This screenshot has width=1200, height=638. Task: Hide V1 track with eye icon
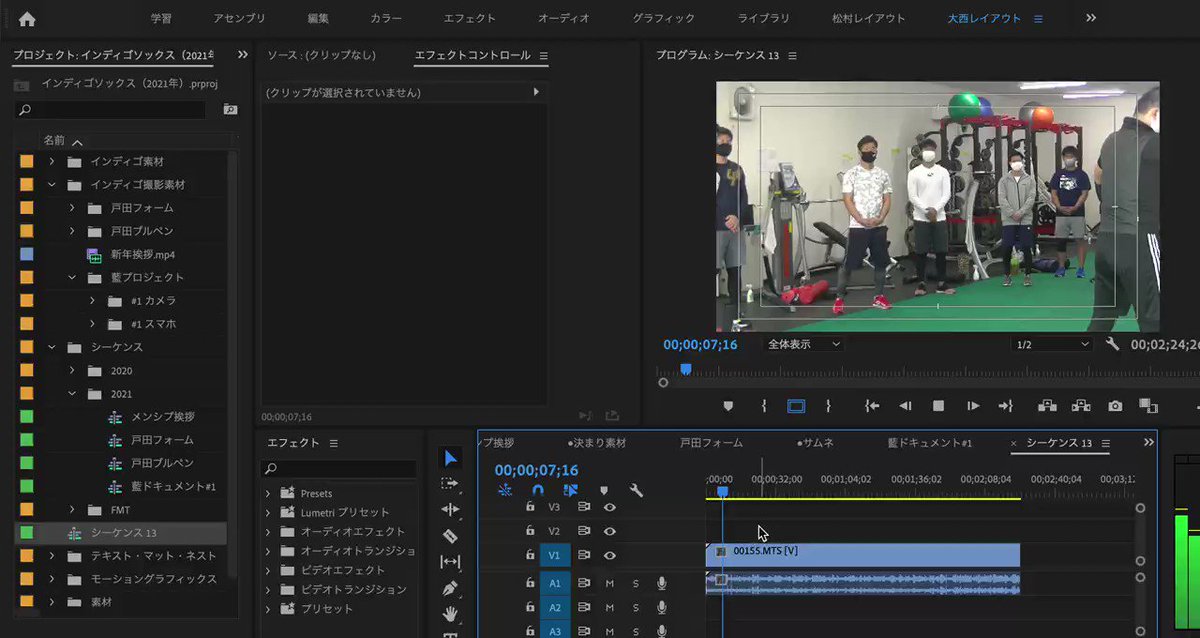coord(609,555)
